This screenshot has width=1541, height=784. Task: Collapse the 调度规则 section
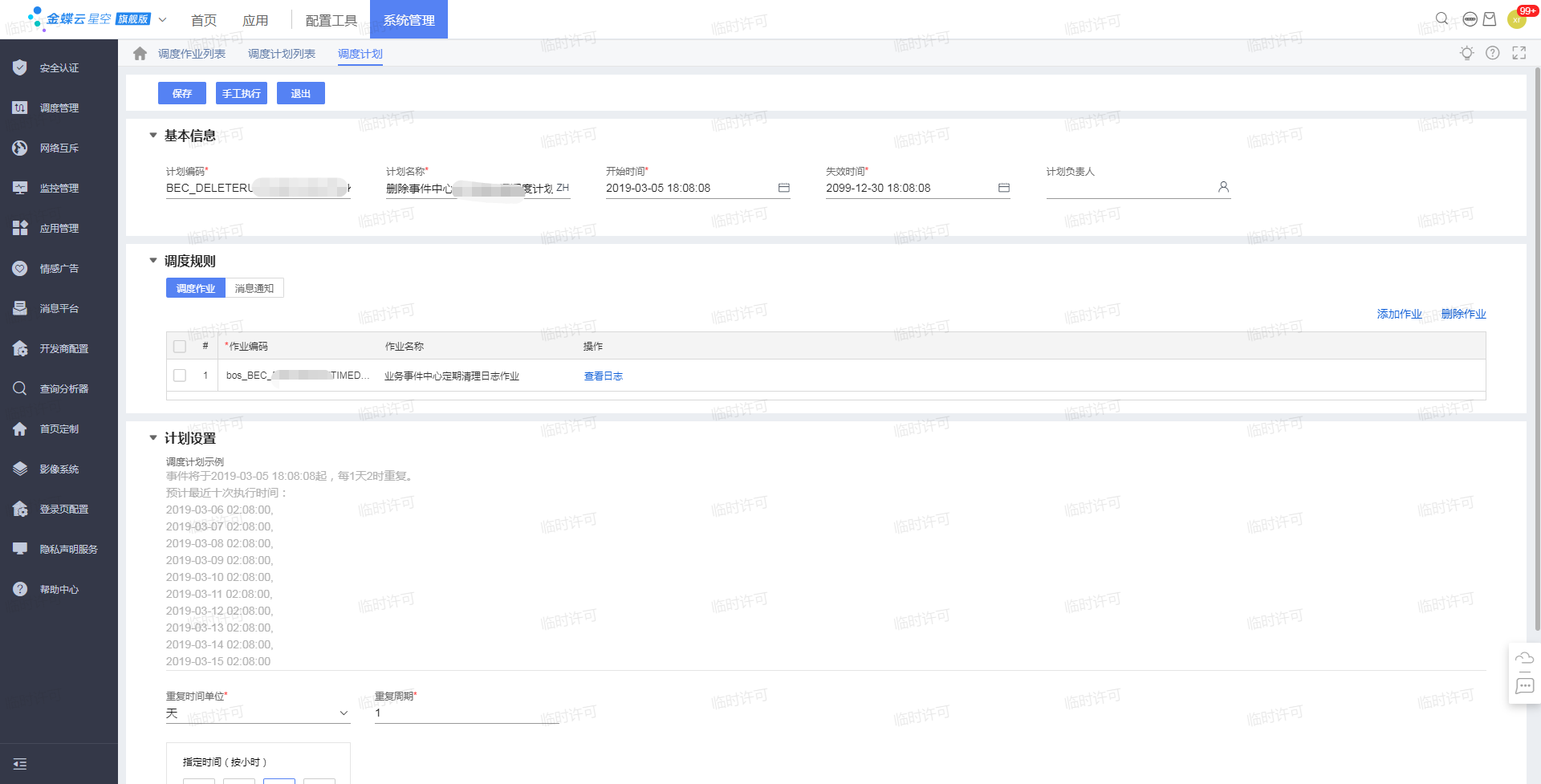[x=153, y=261]
